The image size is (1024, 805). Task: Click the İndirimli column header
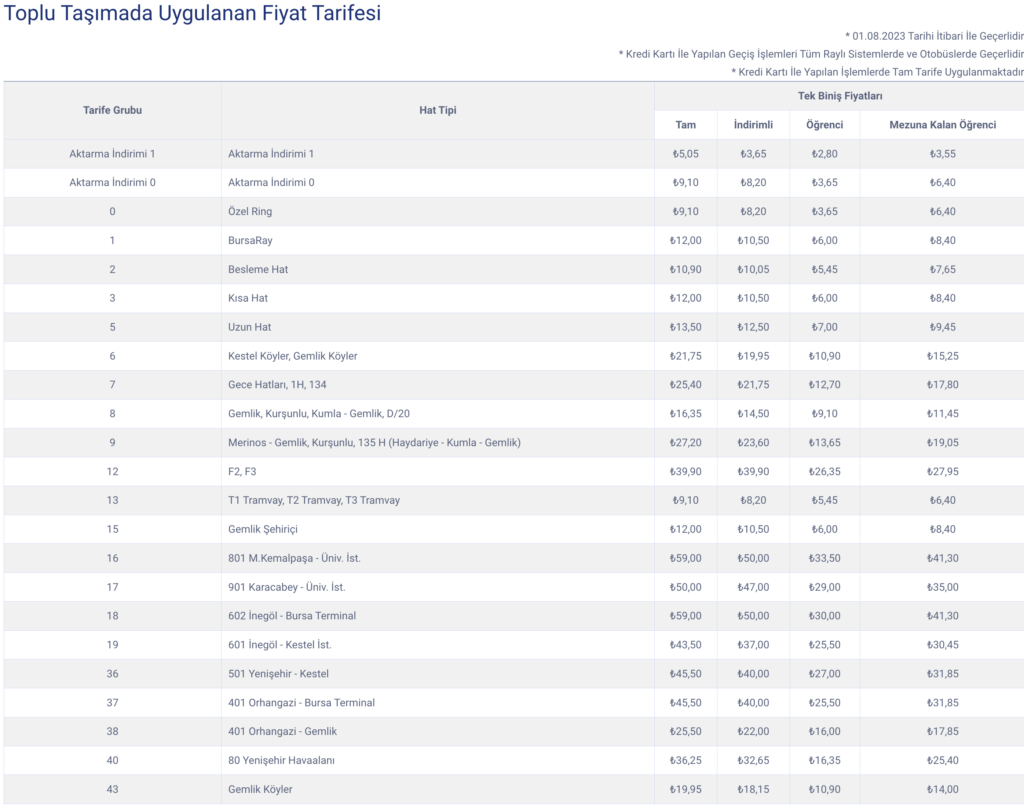point(752,125)
